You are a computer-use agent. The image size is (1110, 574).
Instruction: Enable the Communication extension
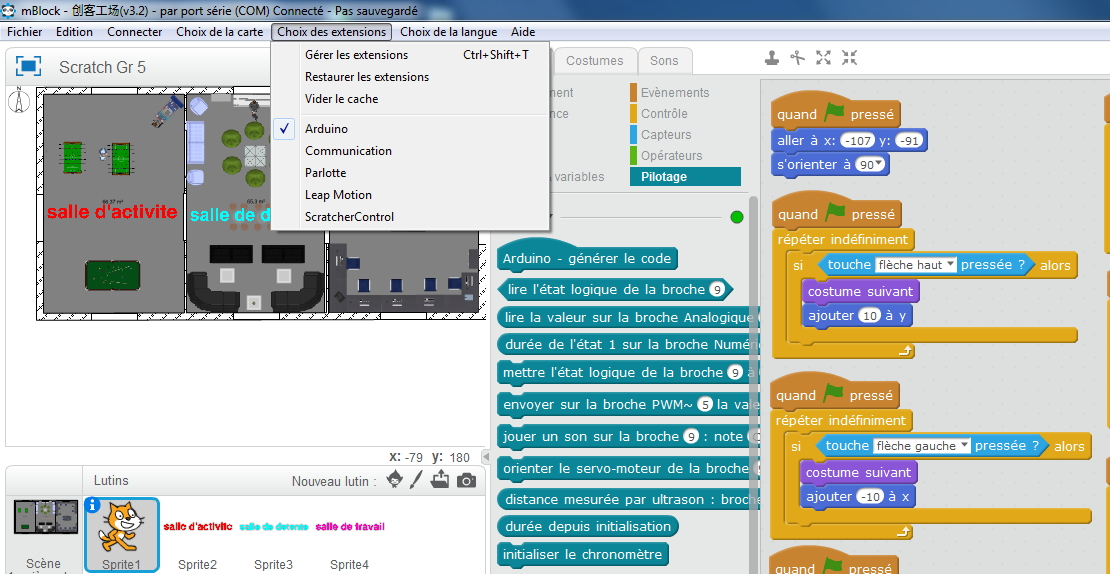(x=348, y=151)
